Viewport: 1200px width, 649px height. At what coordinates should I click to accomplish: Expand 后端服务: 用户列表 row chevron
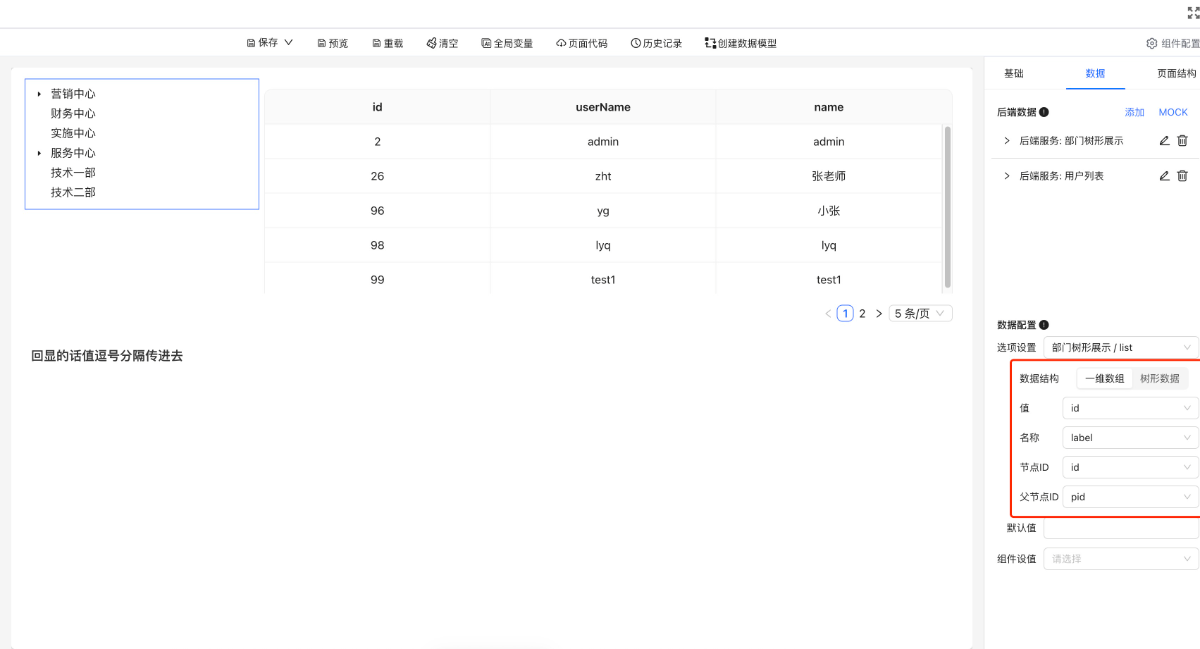point(1006,176)
